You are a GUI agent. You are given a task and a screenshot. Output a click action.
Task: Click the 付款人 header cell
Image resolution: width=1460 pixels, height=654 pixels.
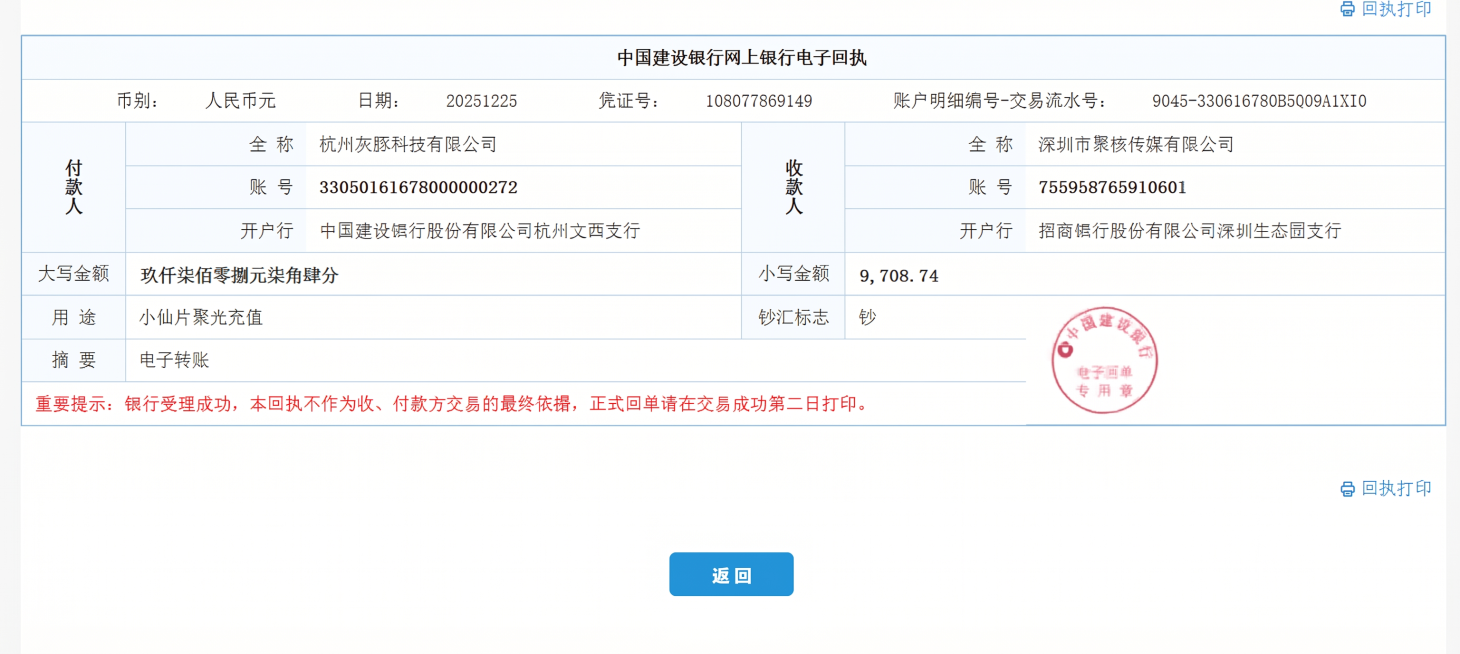click(x=74, y=187)
